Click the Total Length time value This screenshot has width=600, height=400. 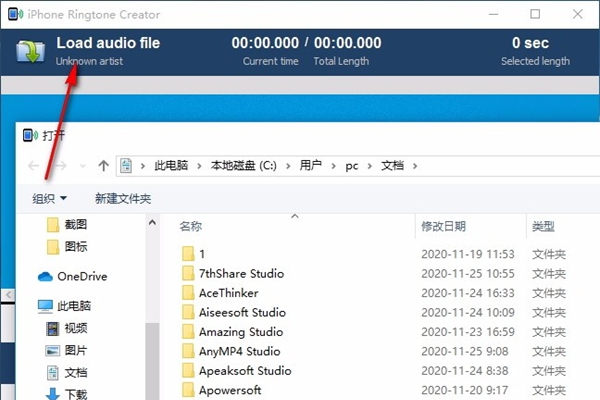tap(347, 43)
